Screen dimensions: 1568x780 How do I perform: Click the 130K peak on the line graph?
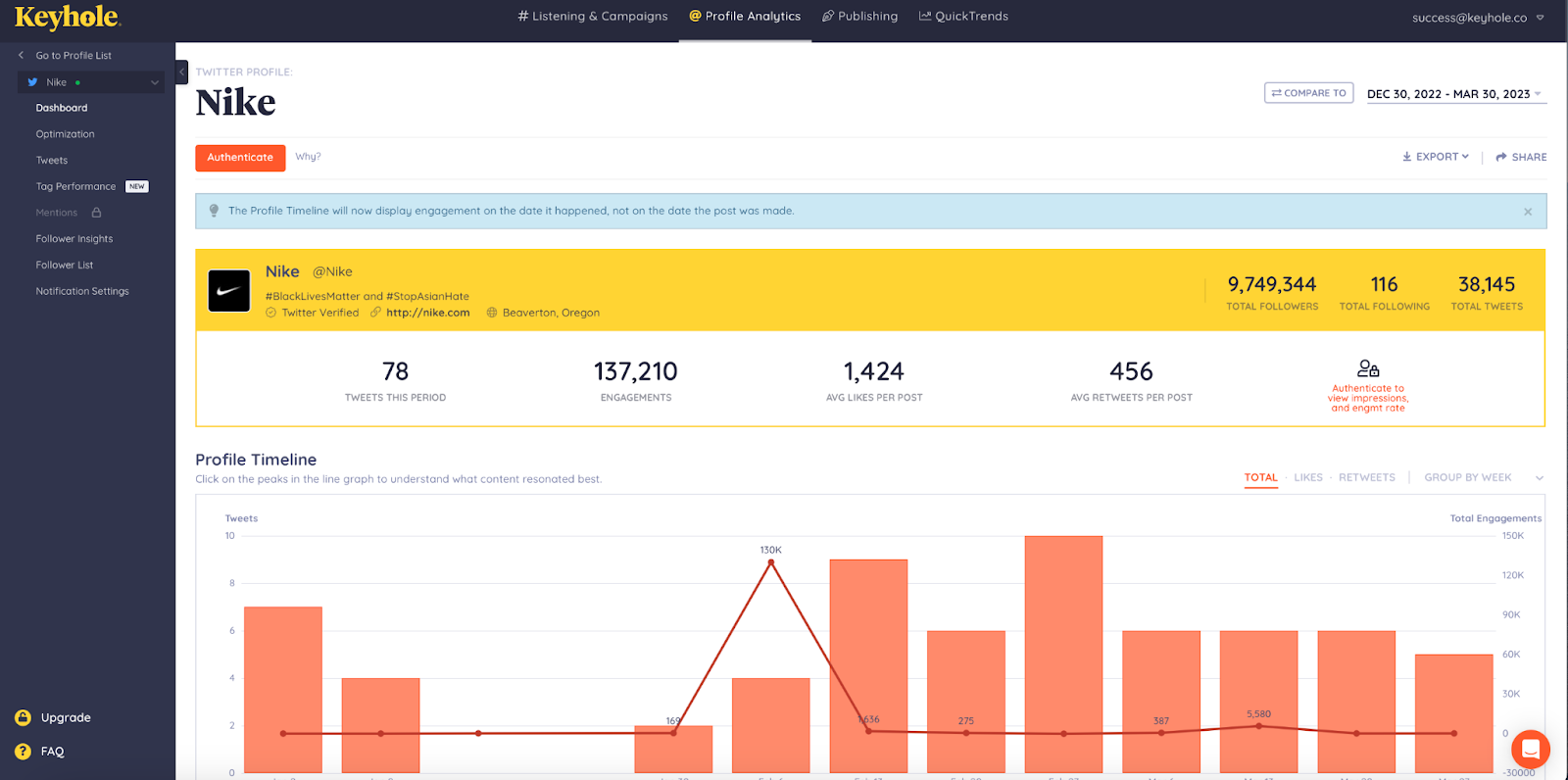(x=770, y=562)
